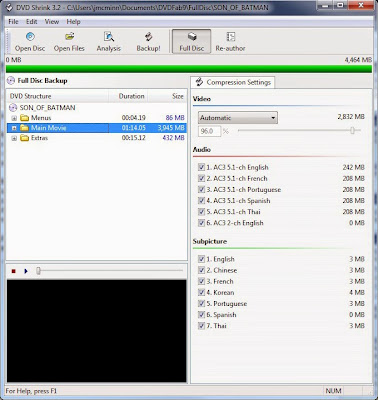Open the Edit menu

tap(32, 22)
